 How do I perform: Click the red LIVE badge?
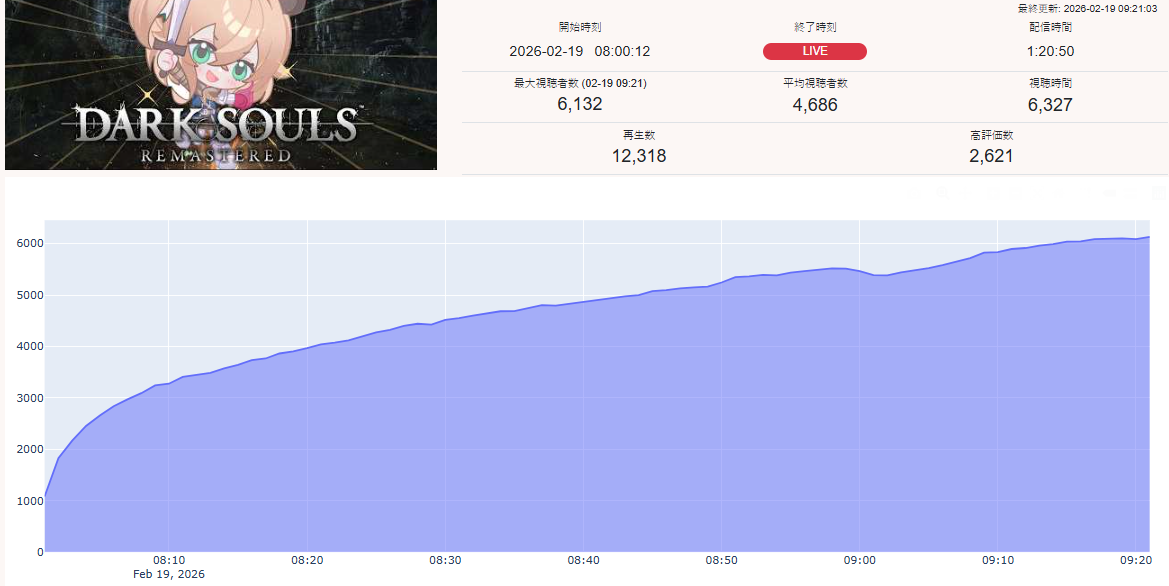pos(814,51)
